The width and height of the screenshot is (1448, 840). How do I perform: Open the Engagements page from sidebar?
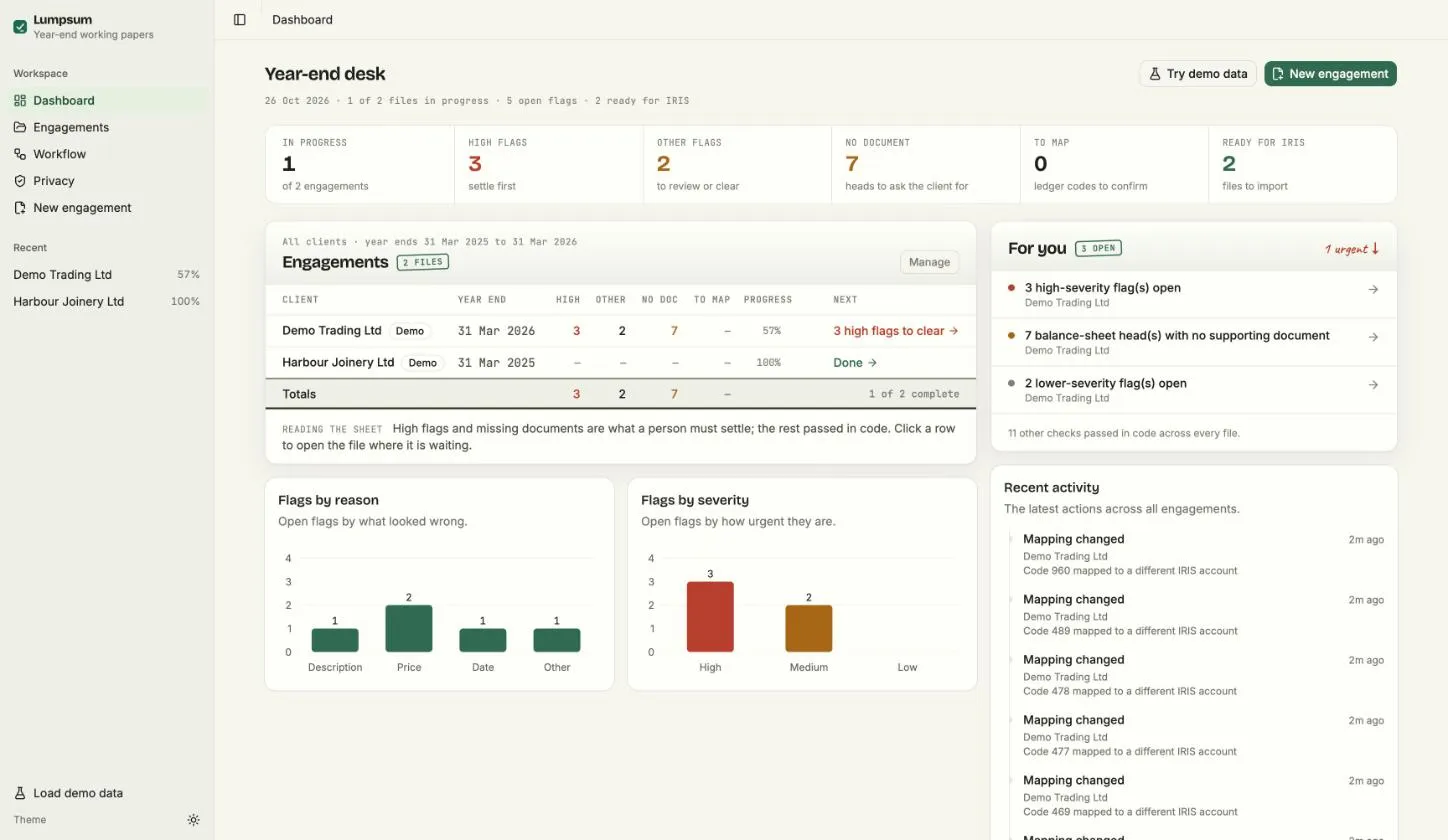pyautogui.click(x=107, y=127)
